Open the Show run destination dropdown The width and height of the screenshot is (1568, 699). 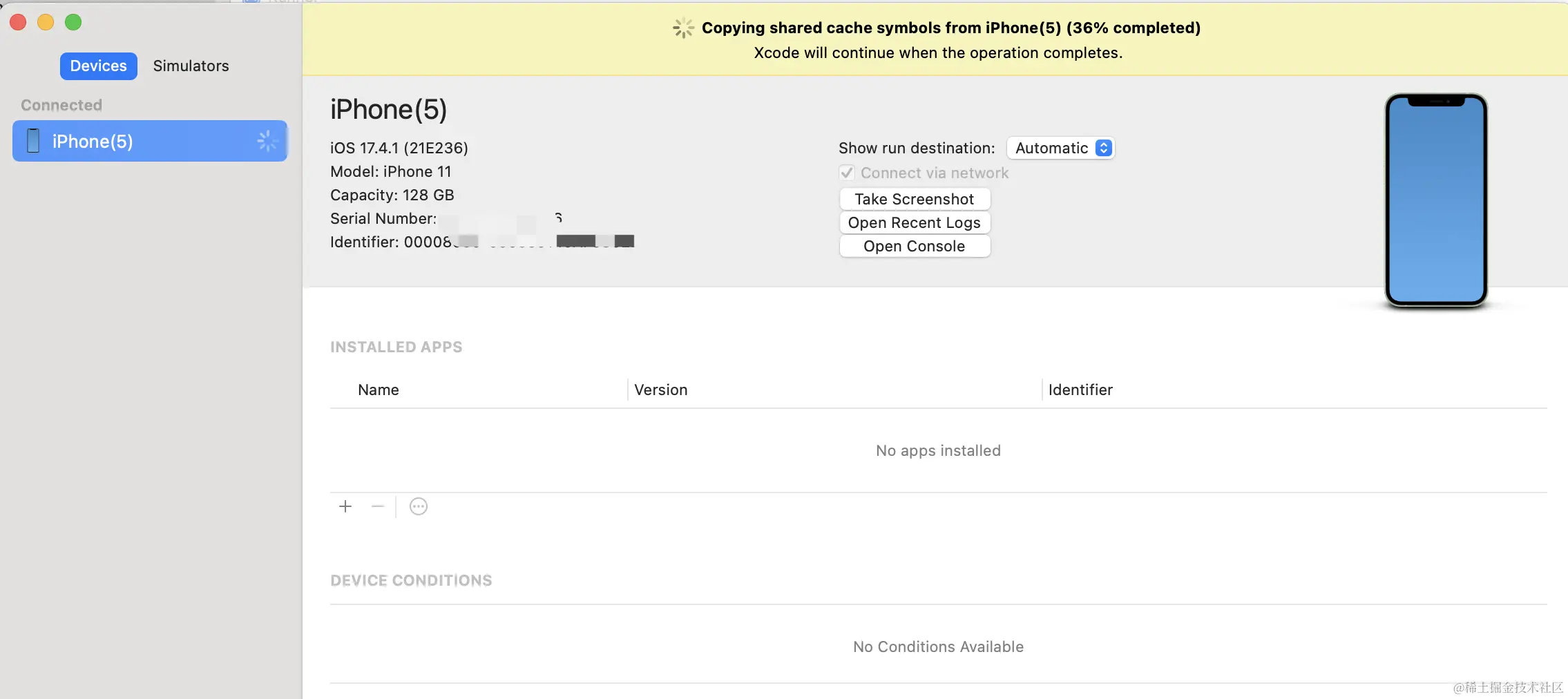(1060, 148)
